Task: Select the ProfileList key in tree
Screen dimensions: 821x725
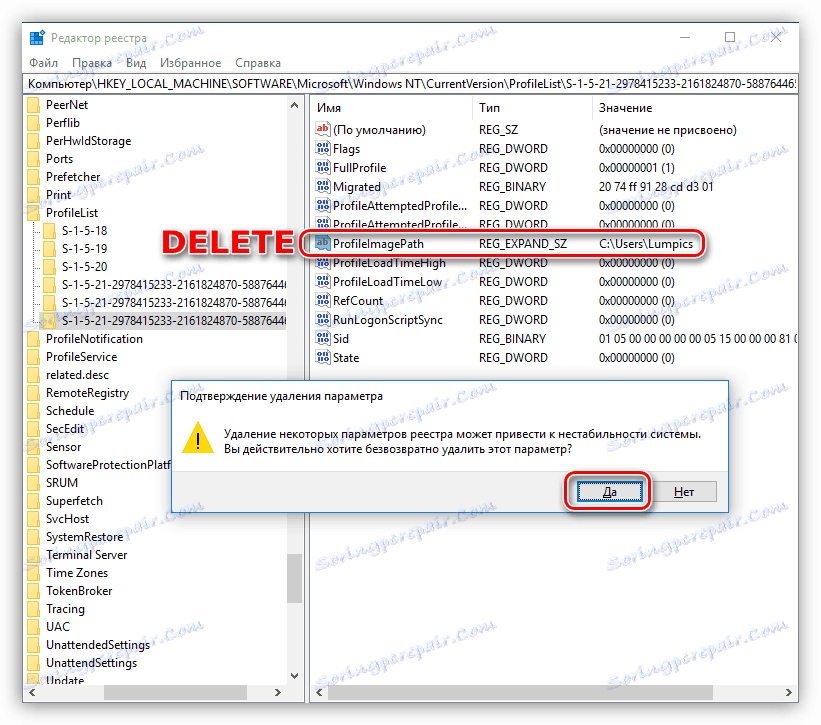Action: click(72, 213)
